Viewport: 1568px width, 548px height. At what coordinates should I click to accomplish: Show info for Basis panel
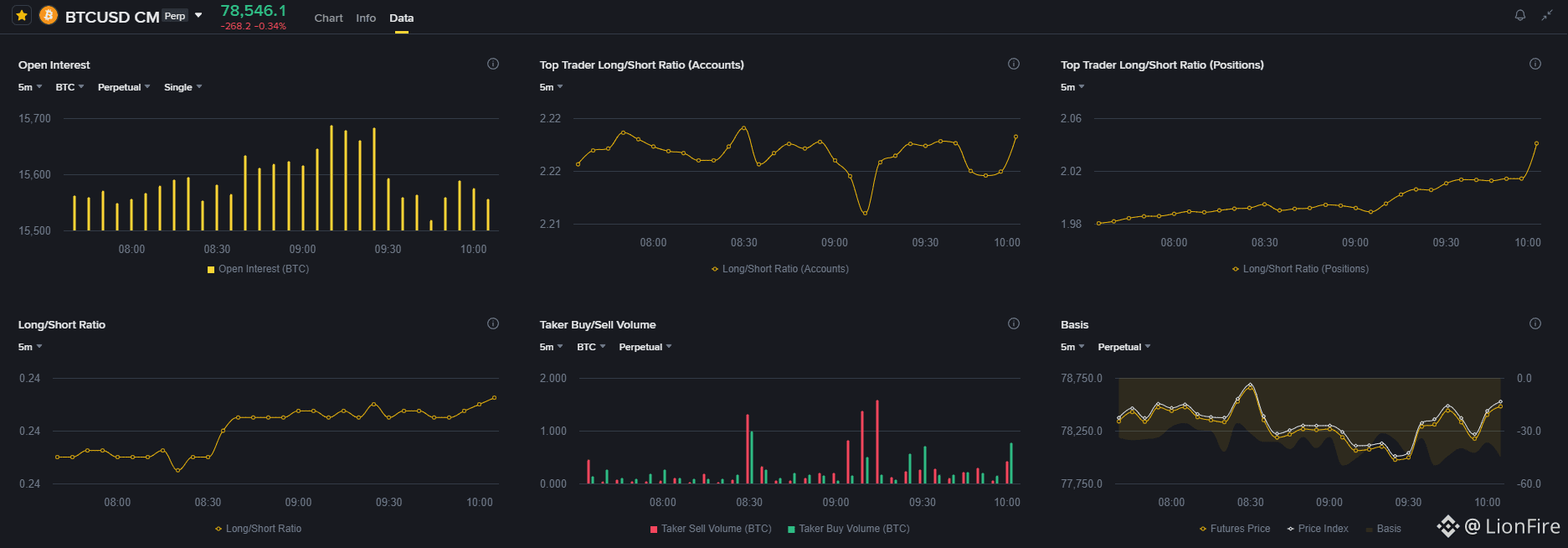(1535, 323)
